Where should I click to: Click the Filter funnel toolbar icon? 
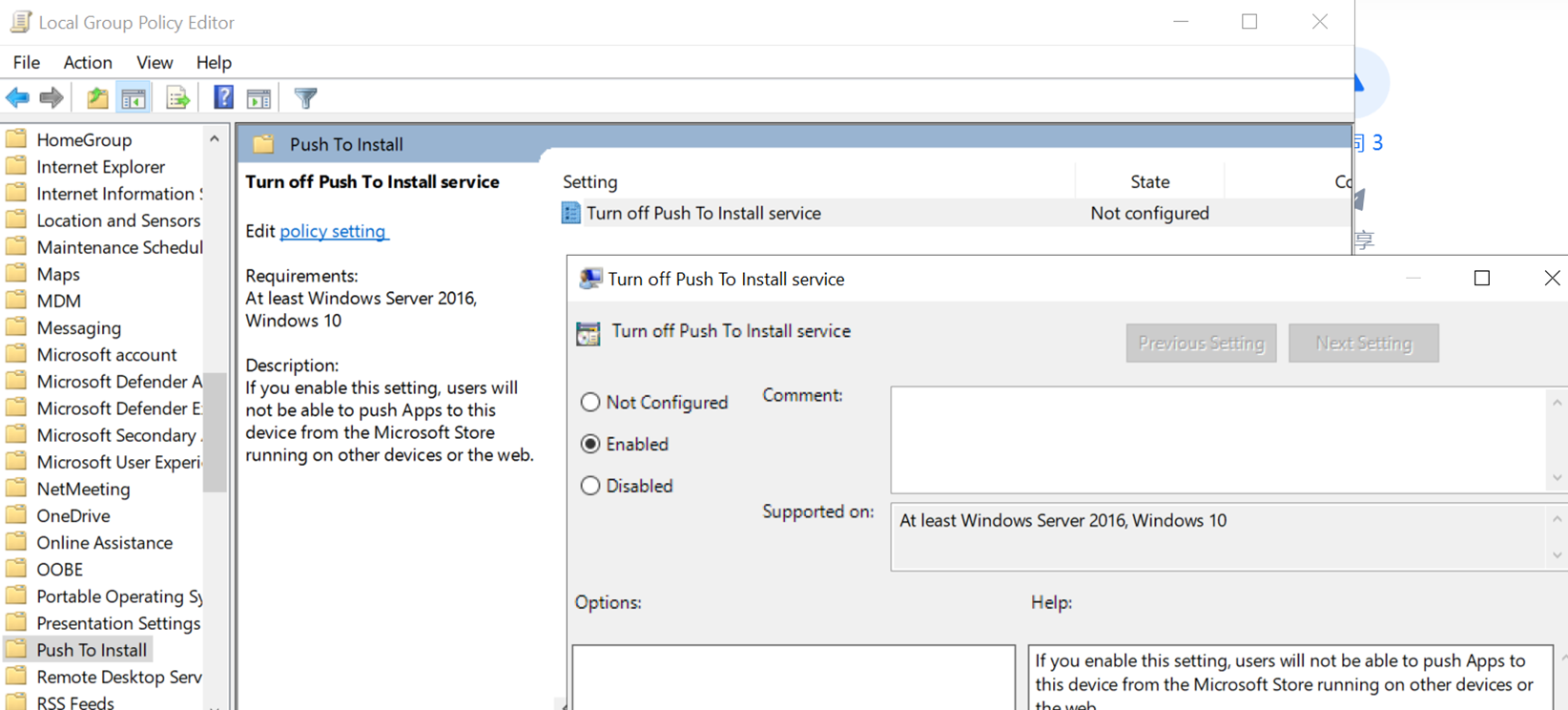point(305,97)
